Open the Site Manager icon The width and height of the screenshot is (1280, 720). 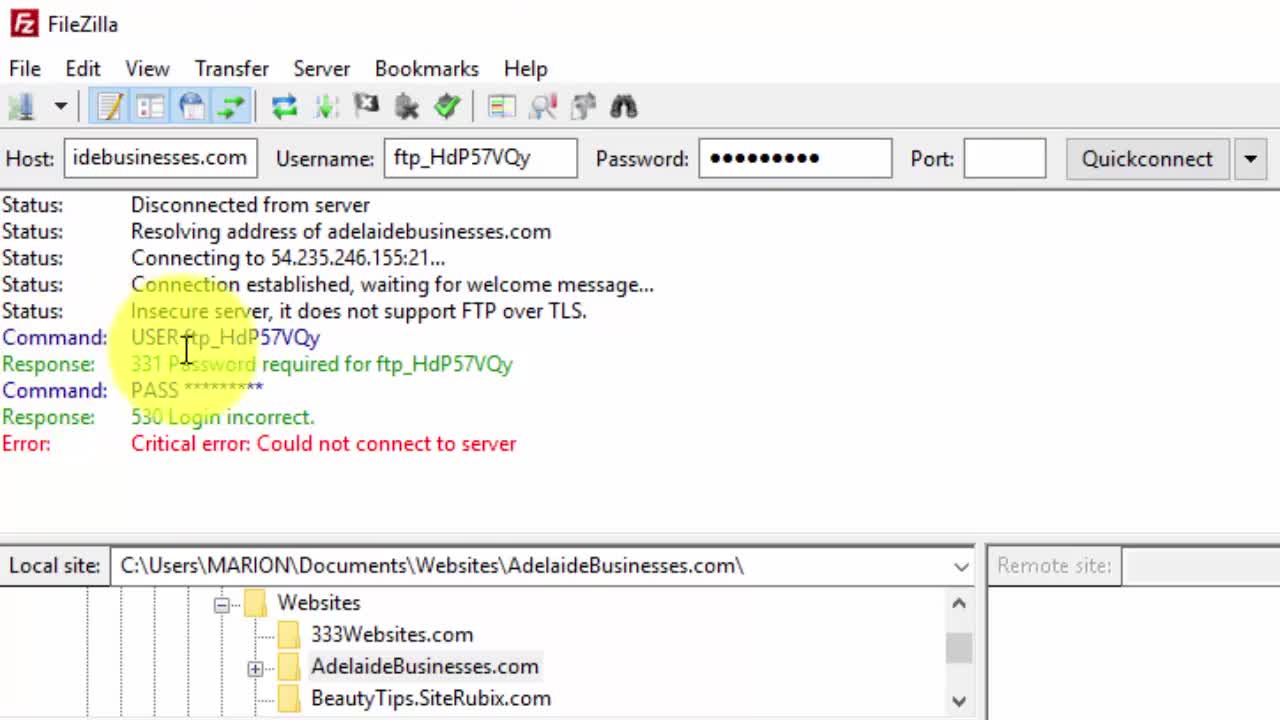[21, 106]
